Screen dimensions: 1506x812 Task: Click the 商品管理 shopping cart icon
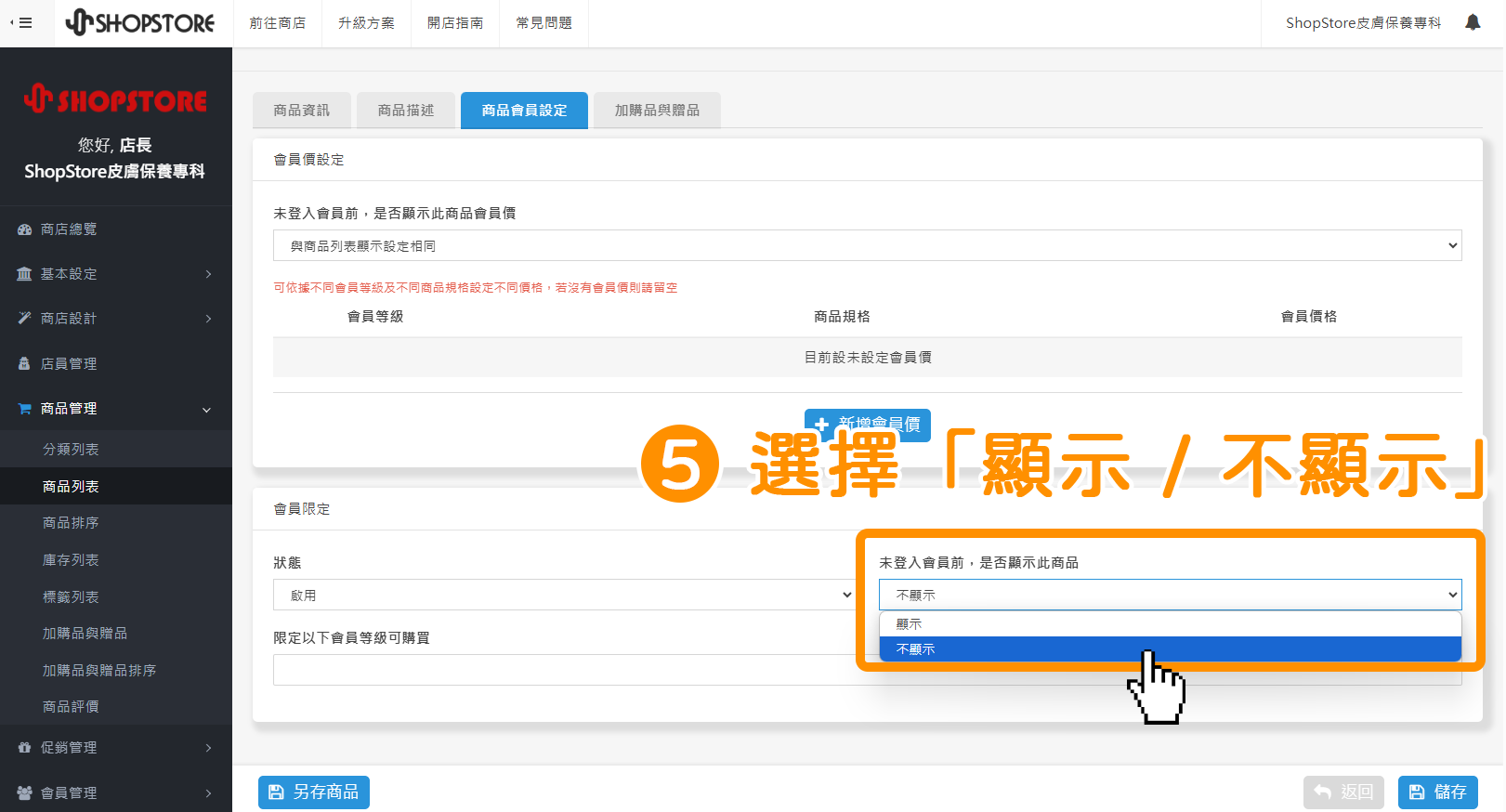click(x=25, y=409)
